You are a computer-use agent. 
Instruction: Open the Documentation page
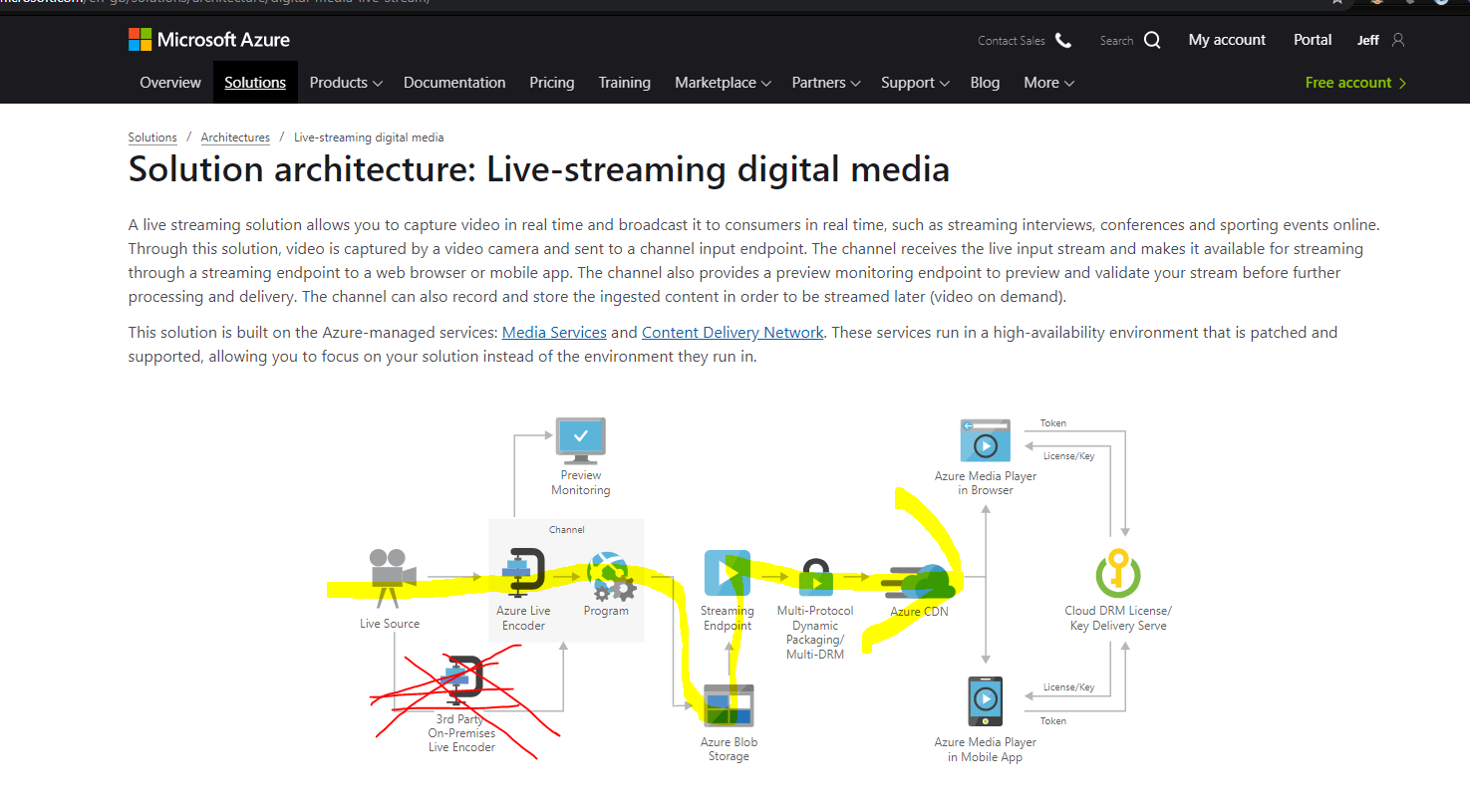coord(454,83)
